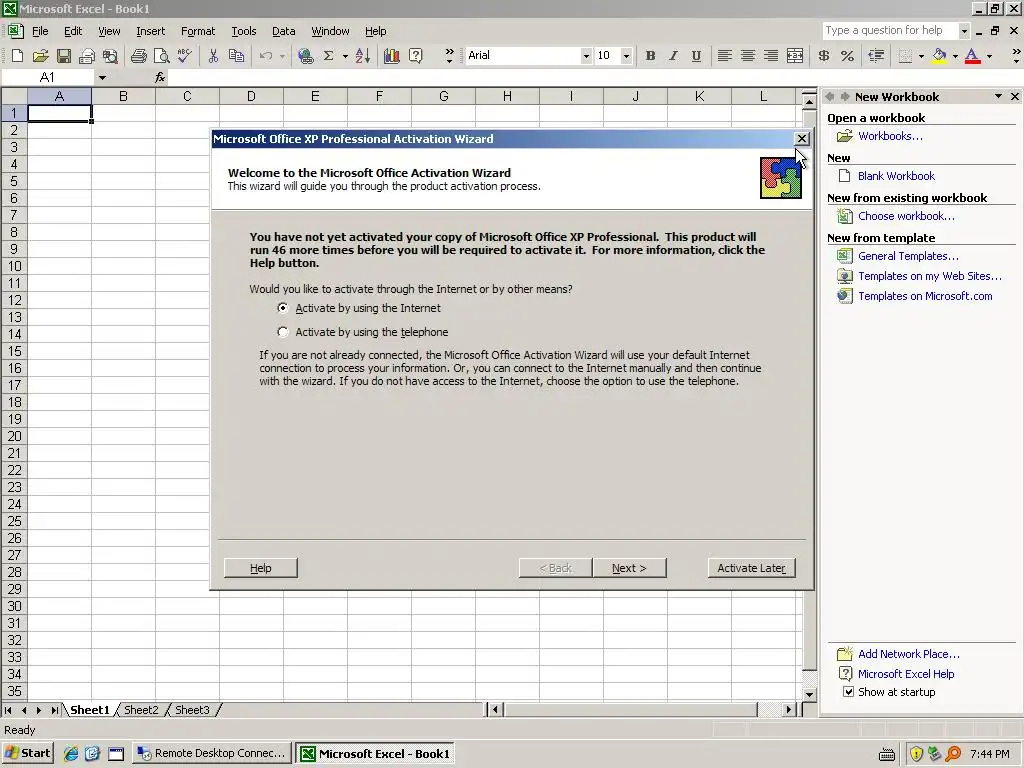
Task: Switch to Remote Desktop Connection taskbar item
Action: tap(212, 753)
